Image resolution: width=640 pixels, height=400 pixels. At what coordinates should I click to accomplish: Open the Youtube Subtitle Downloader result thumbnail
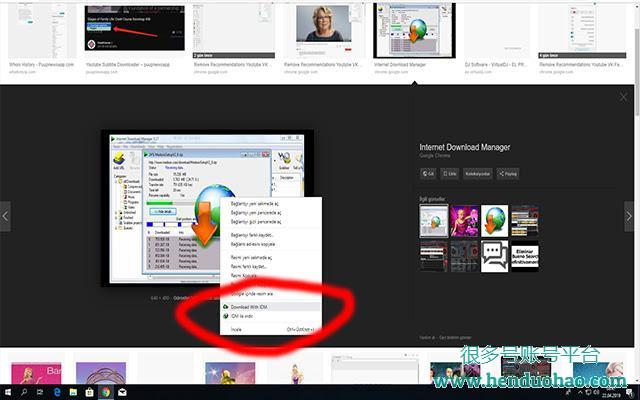tap(134, 28)
